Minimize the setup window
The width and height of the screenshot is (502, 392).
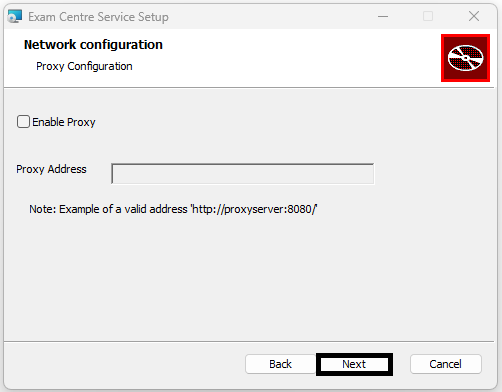(383, 16)
